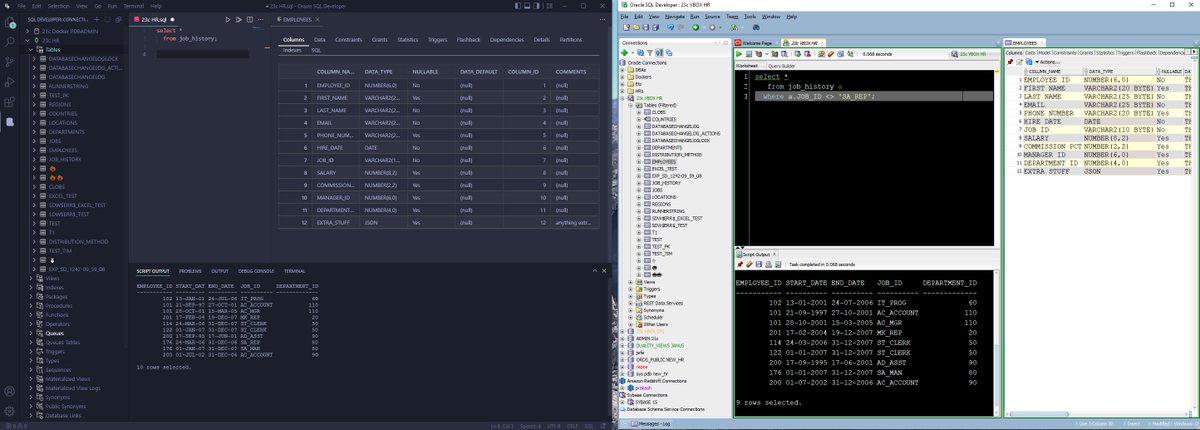Image resolution: width=1200 pixels, height=430 pixels.
Task: Click New file icon in SQL Developer main toolbar
Action: tap(627, 27)
